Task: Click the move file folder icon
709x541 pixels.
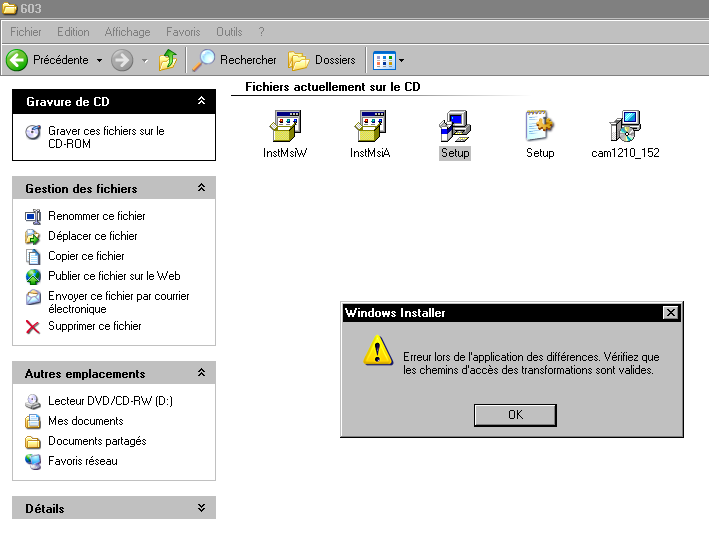Action: (33, 236)
